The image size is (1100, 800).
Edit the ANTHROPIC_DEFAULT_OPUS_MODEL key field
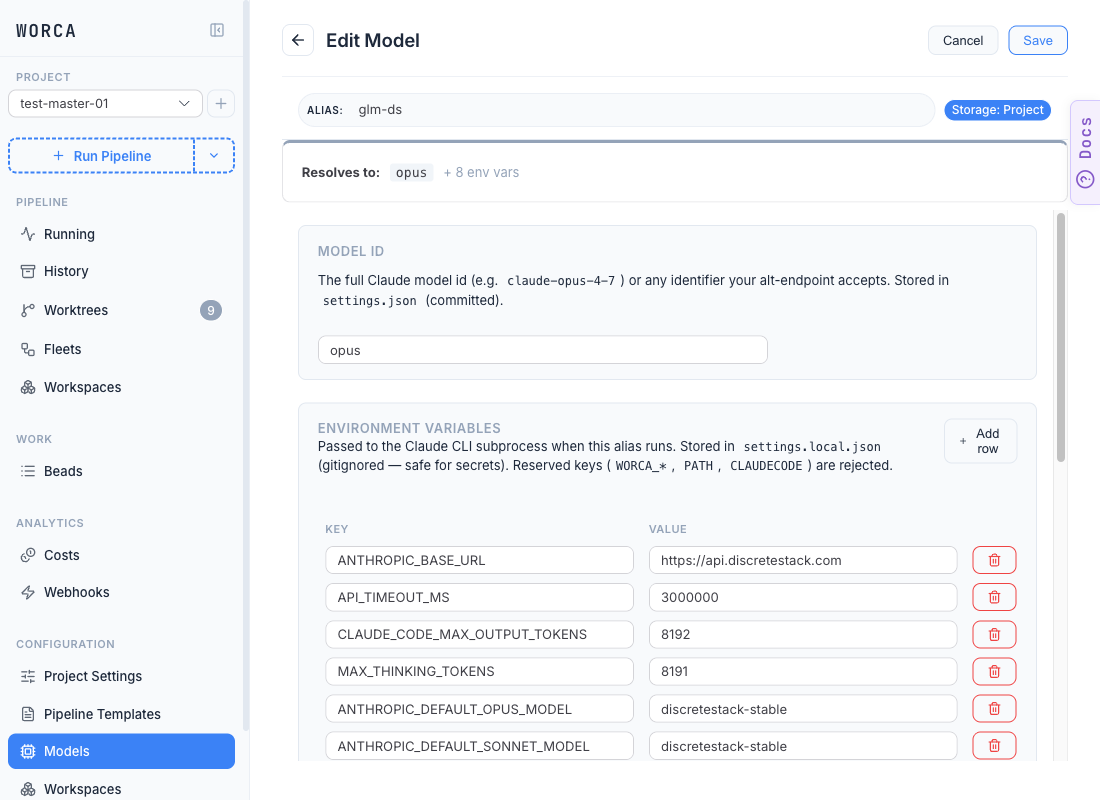pyautogui.click(x=479, y=709)
